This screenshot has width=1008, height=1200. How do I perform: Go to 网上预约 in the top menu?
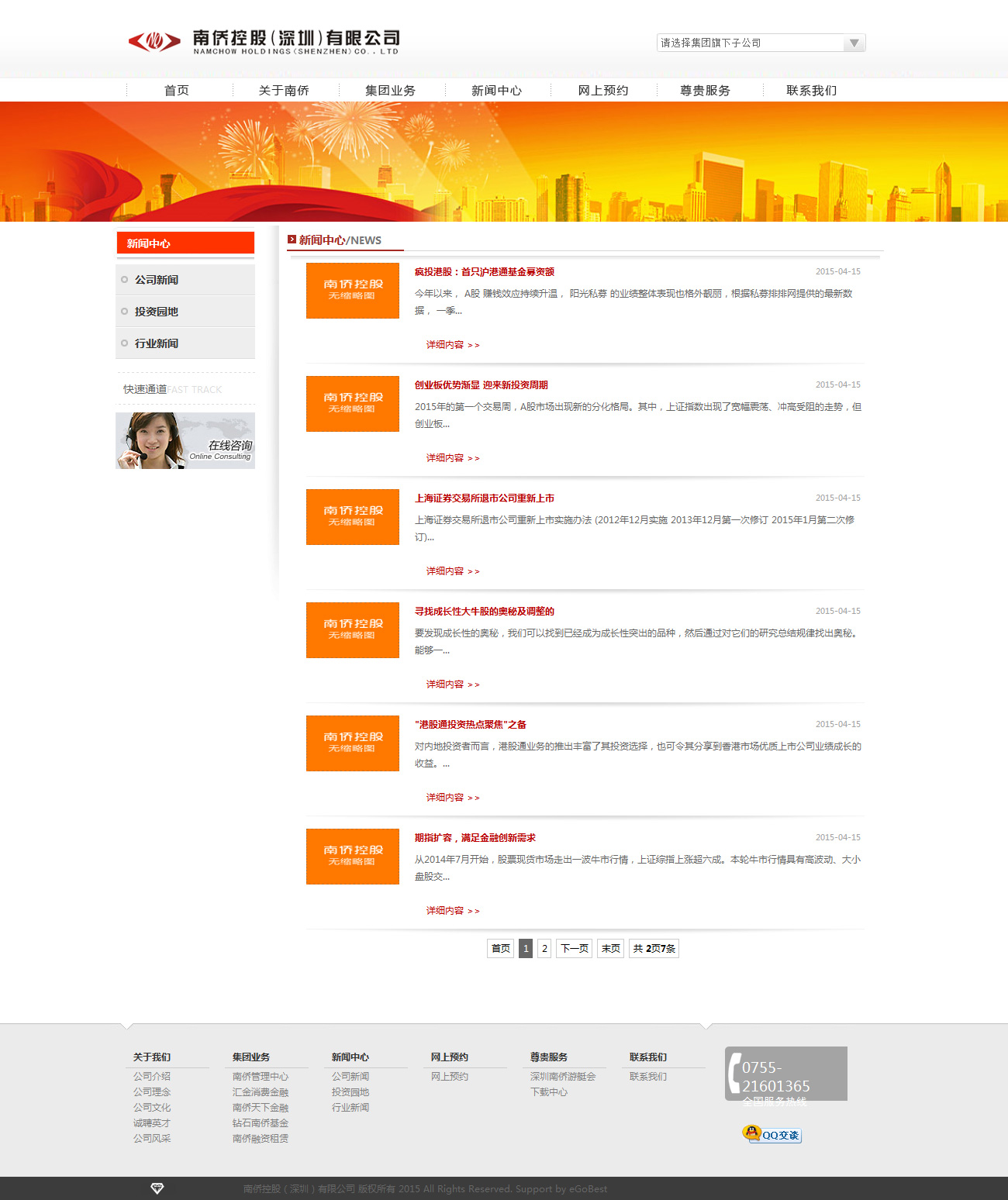(602, 91)
